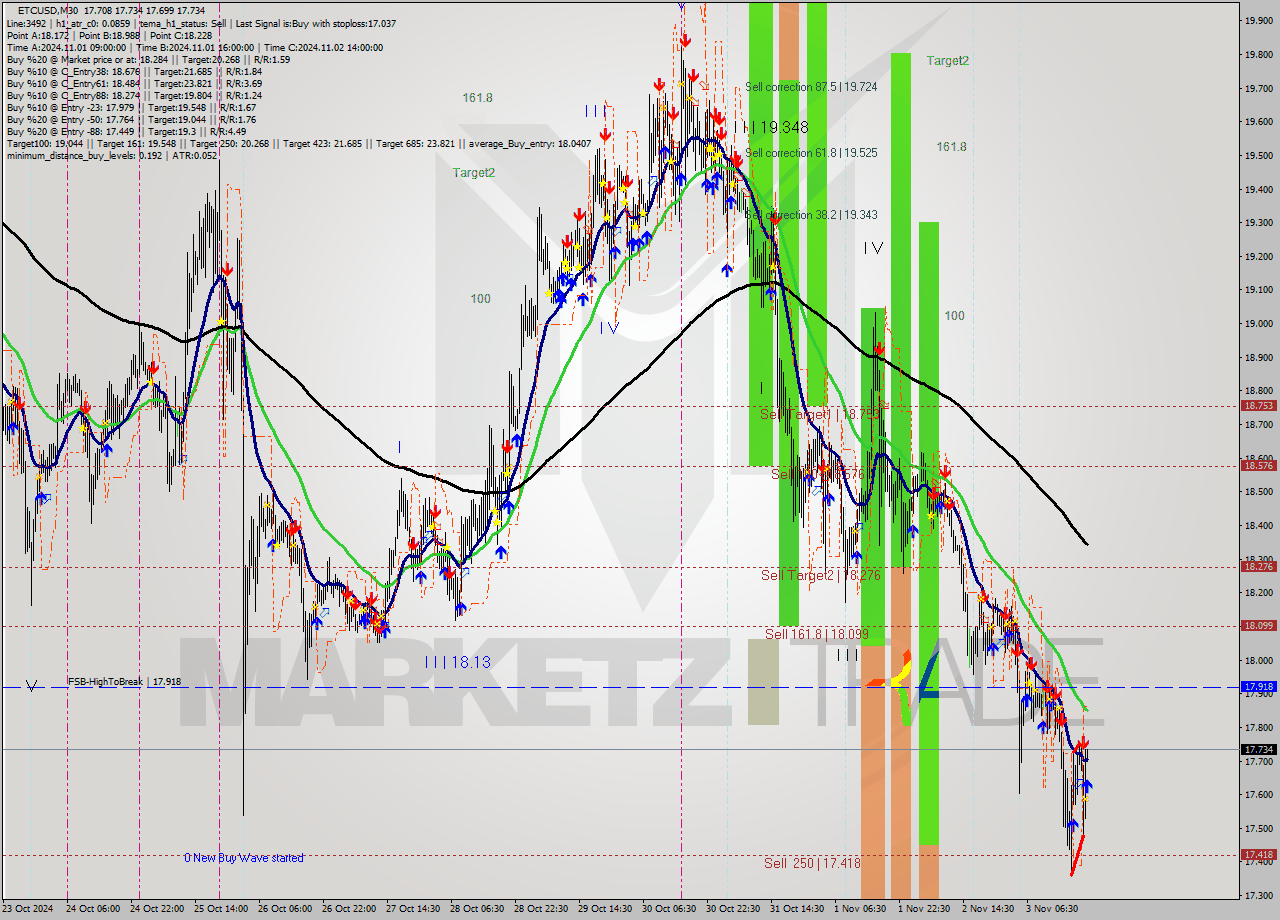1280x920 pixels.
Task: Select the 'Buy %10 @ C_Entry38: 18.676' line
Action: click(x=134, y=71)
